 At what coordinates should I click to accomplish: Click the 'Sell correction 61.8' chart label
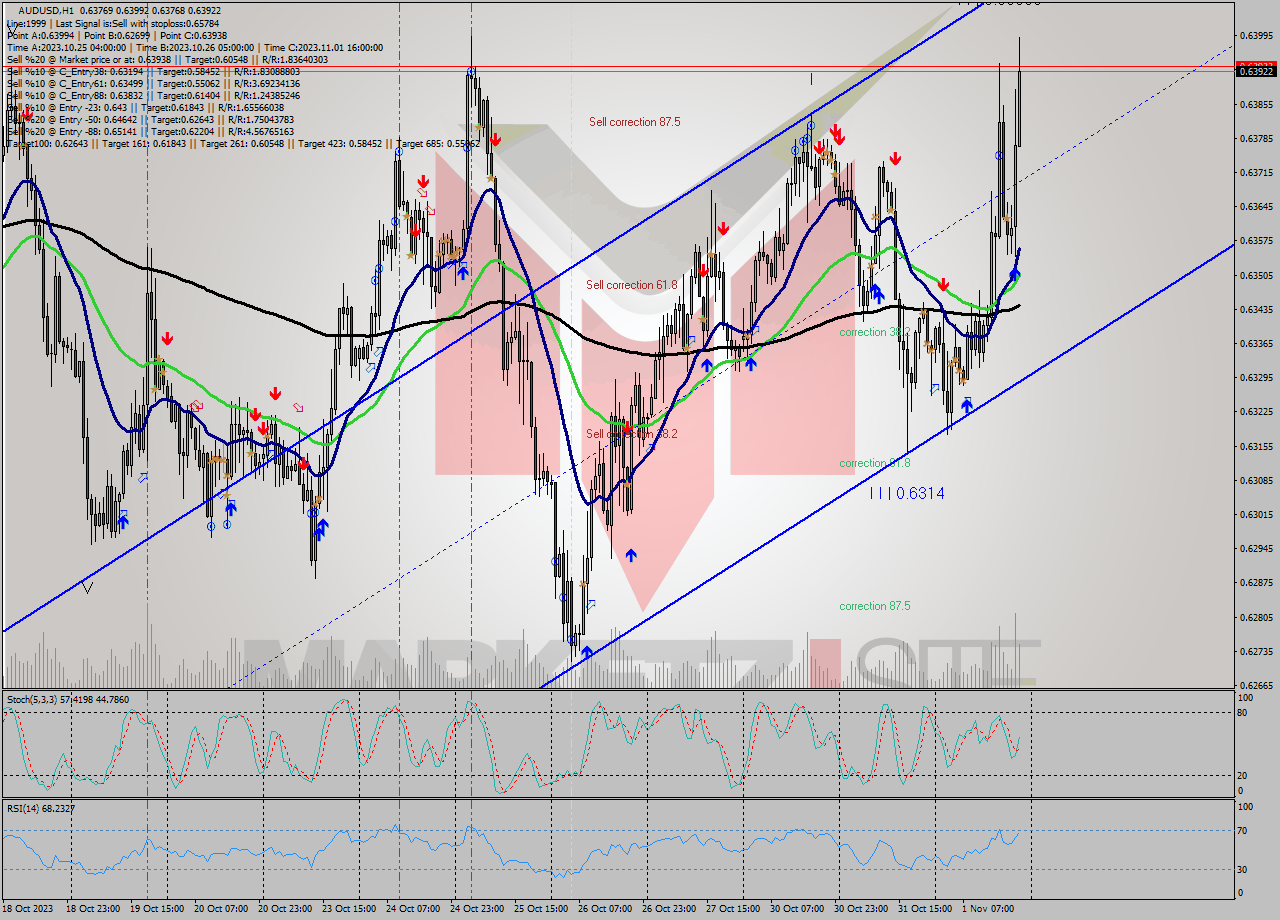[x=632, y=285]
